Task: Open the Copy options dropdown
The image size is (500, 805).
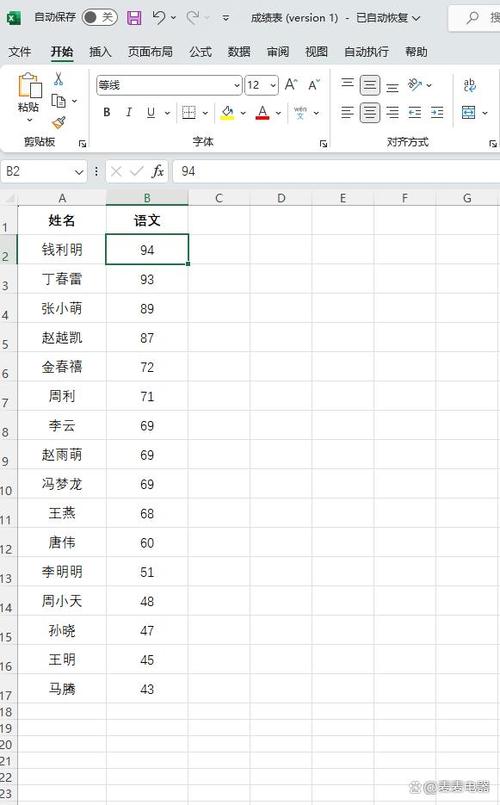Action: click(x=74, y=101)
